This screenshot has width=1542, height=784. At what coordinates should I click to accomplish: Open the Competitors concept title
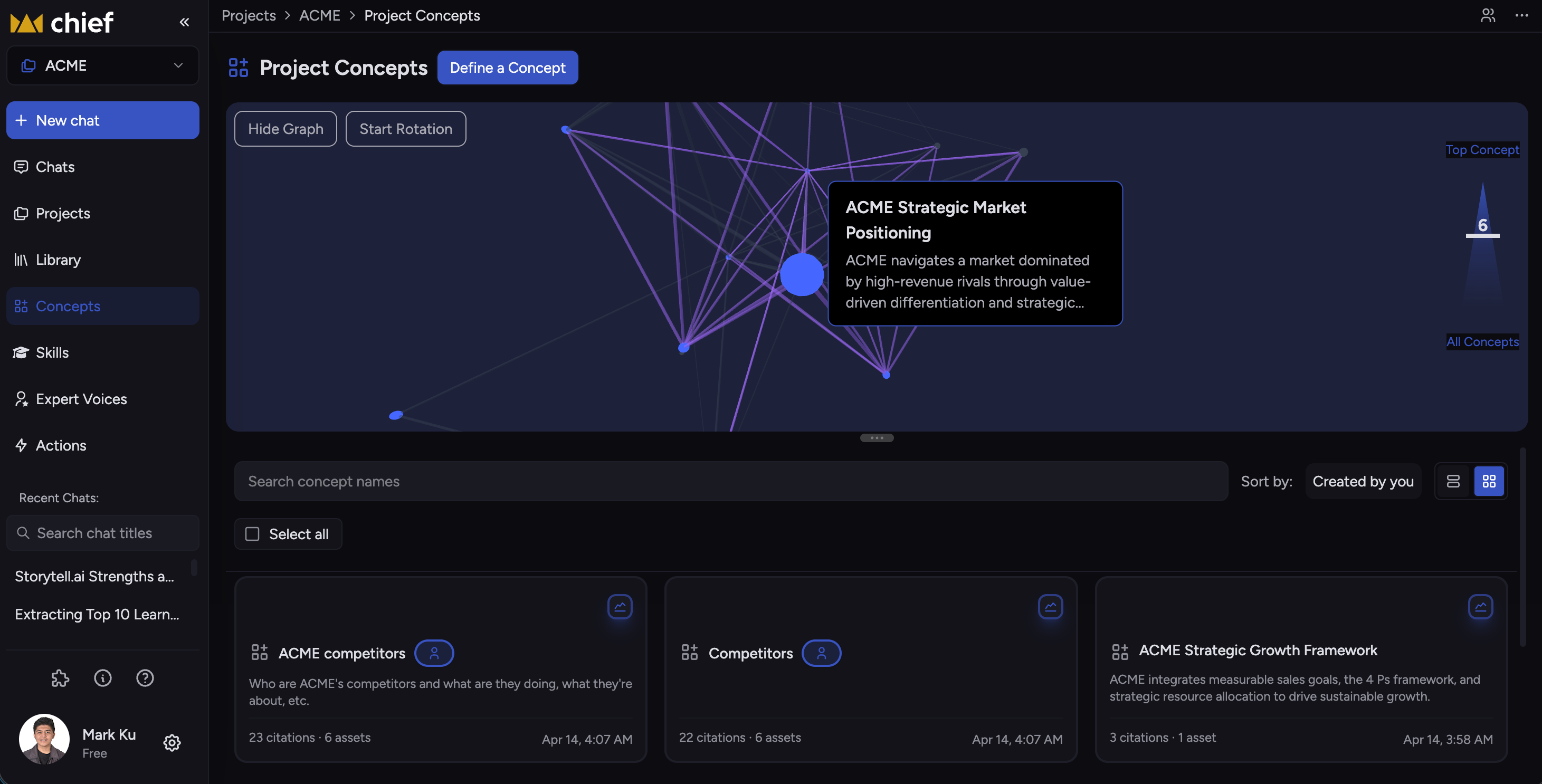(x=750, y=653)
